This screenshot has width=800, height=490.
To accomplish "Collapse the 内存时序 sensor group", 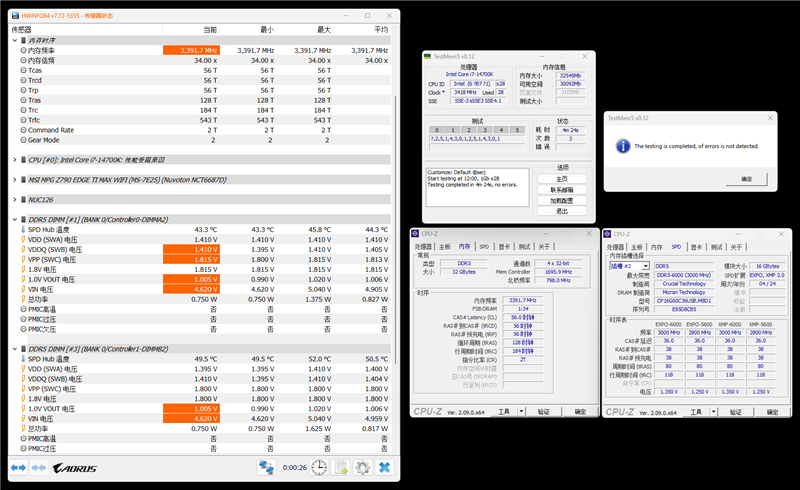I will [15, 40].
